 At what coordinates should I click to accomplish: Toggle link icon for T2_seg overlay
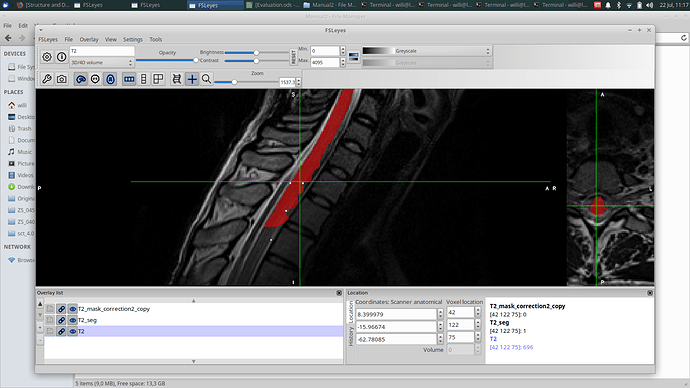(x=61, y=320)
